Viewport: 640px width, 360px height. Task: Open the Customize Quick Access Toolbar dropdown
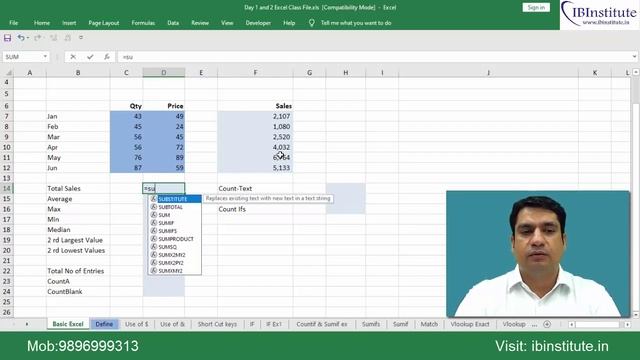(x=81, y=38)
